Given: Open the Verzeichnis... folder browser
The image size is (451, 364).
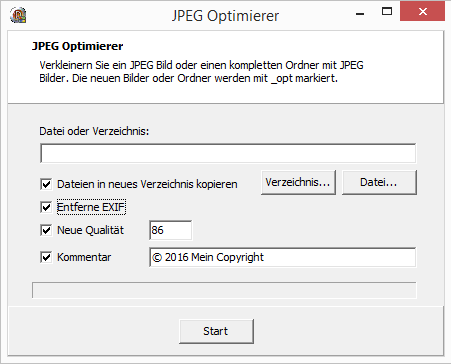Looking at the screenshot, I should point(298,182).
